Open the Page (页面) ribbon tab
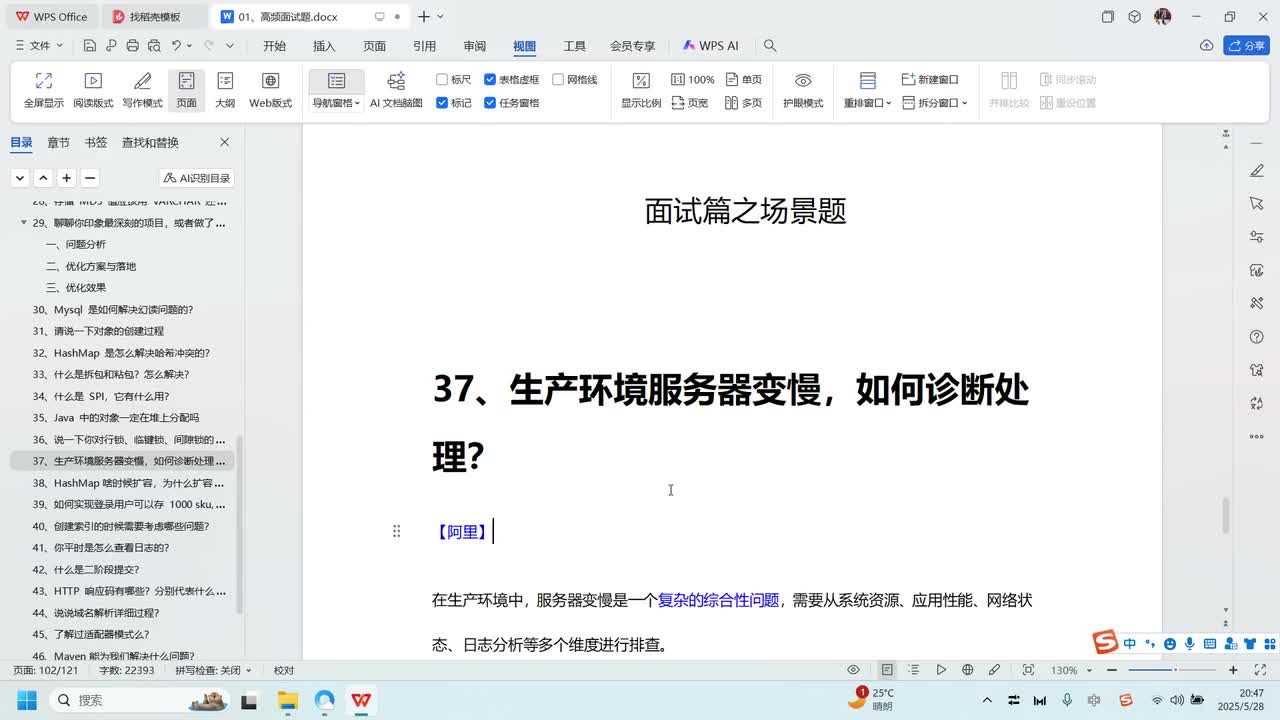 pos(374,46)
